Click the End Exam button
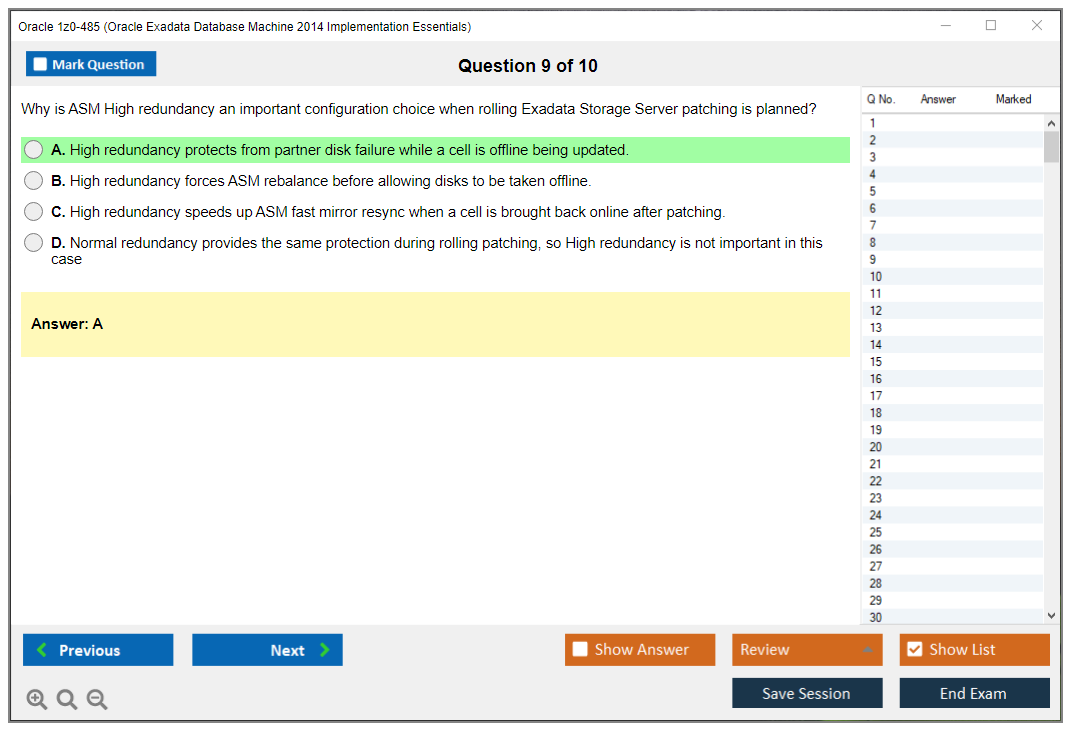Image resolution: width=1075 pixels, height=735 pixels. click(x=974, y=693)
